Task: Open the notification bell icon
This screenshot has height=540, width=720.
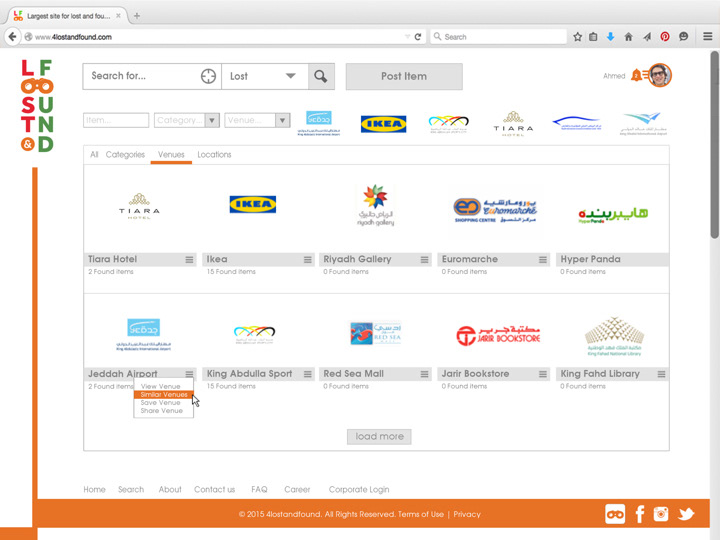Action: (637, 75)
